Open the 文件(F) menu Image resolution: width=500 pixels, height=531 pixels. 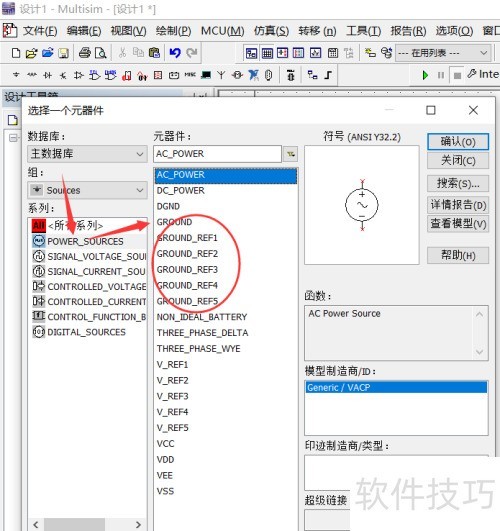pyautogui.click(x=40, y=31)
